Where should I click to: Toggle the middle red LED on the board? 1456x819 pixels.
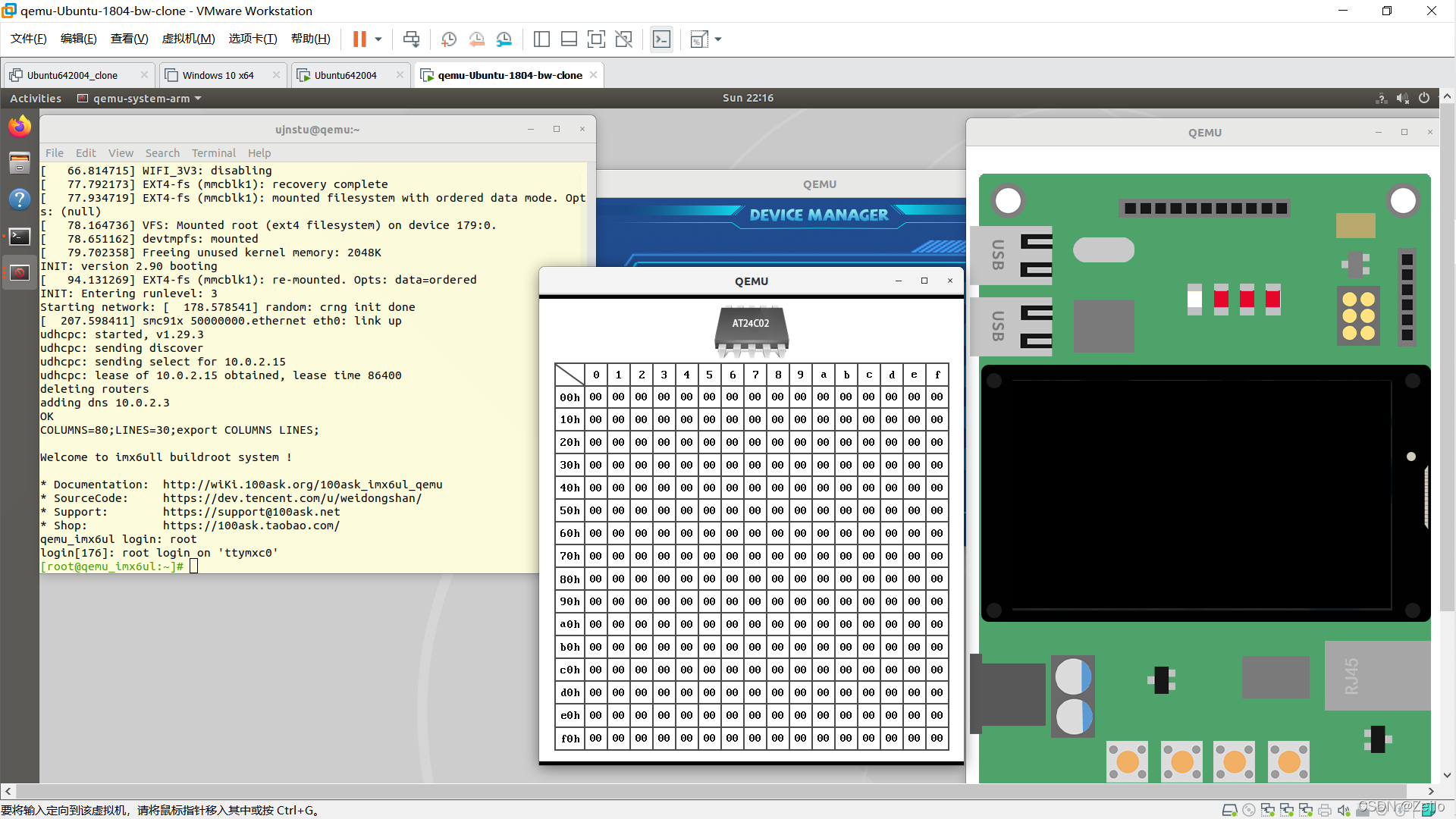tap(1247, 299)
